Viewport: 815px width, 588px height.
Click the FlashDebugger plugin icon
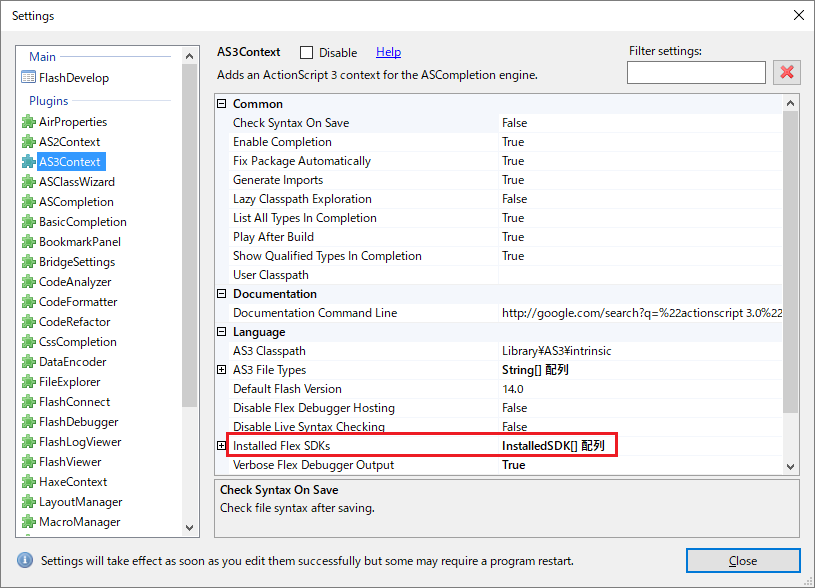29,422
